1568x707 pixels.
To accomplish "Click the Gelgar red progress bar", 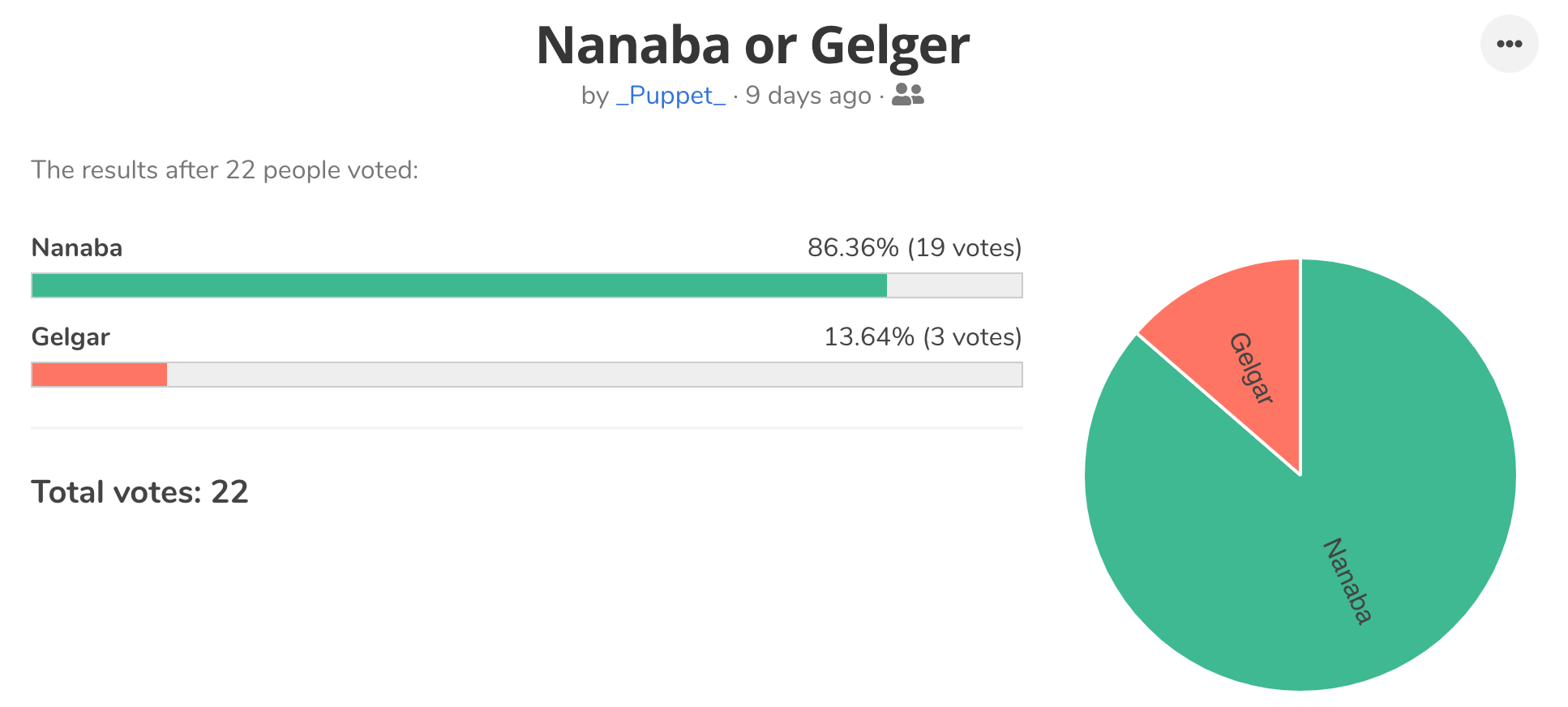I will click(x=100, y=375).
